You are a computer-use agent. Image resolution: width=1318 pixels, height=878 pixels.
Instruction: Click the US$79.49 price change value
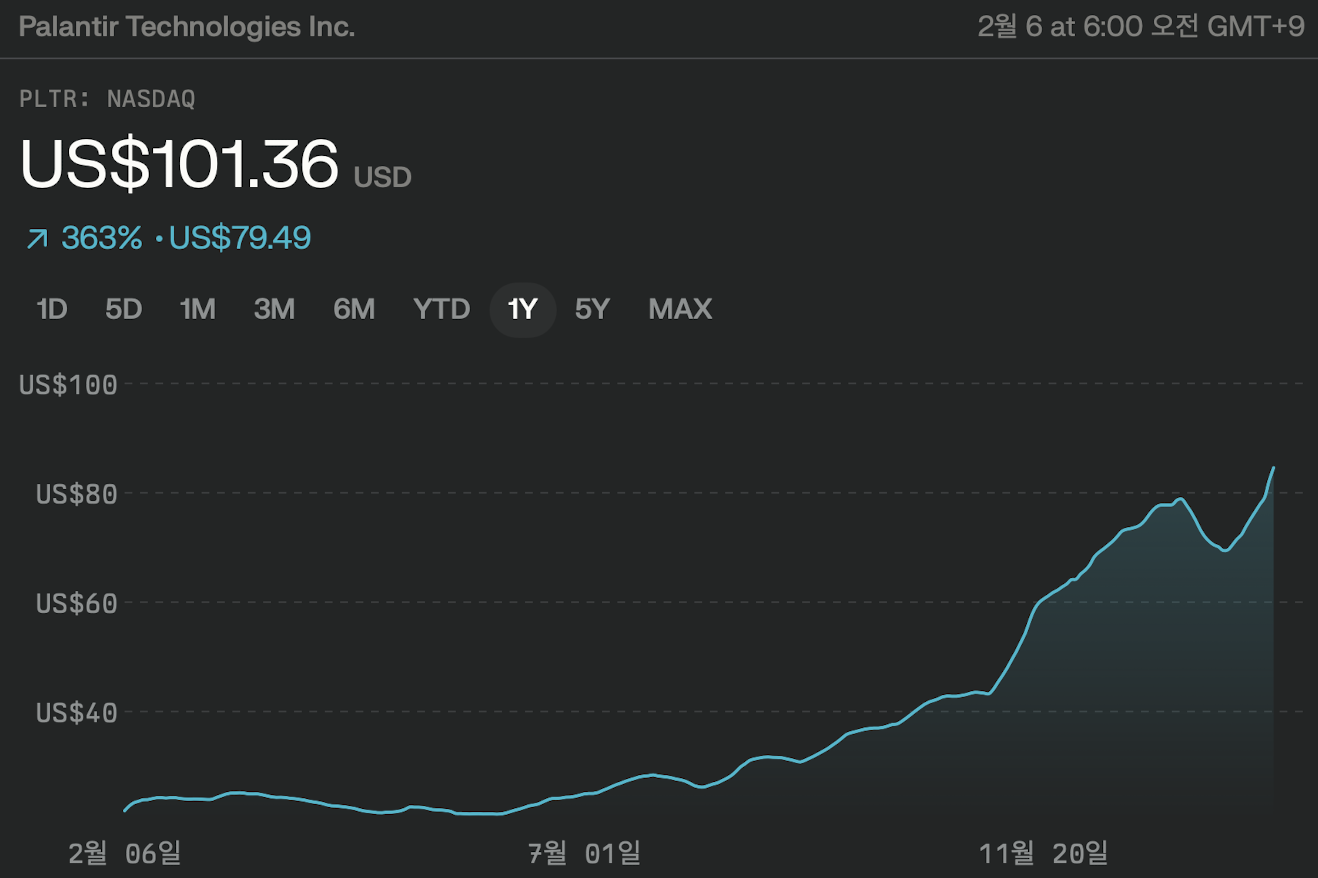pyautogui.click(x=240, y=238)
